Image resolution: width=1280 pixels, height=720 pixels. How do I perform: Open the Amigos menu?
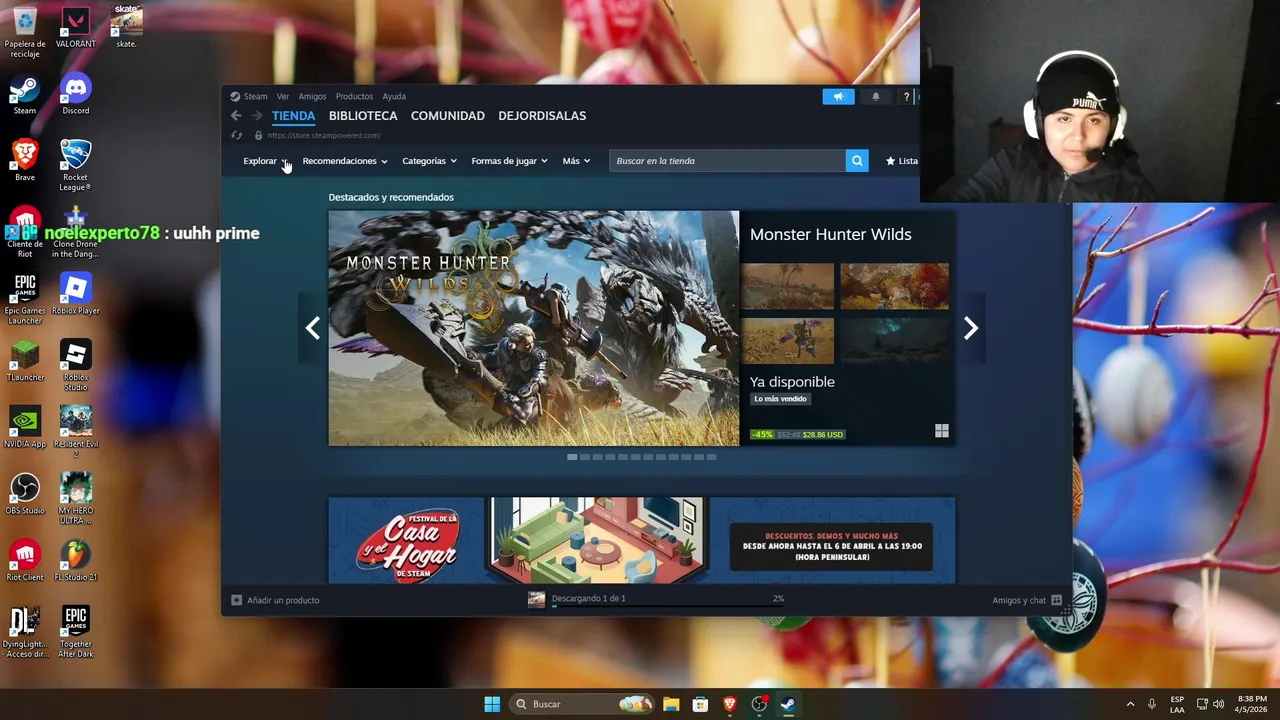312,97
